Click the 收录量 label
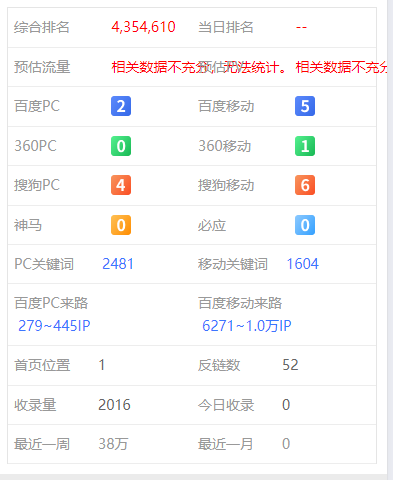The image size is (393, 480). click(35, 405)
